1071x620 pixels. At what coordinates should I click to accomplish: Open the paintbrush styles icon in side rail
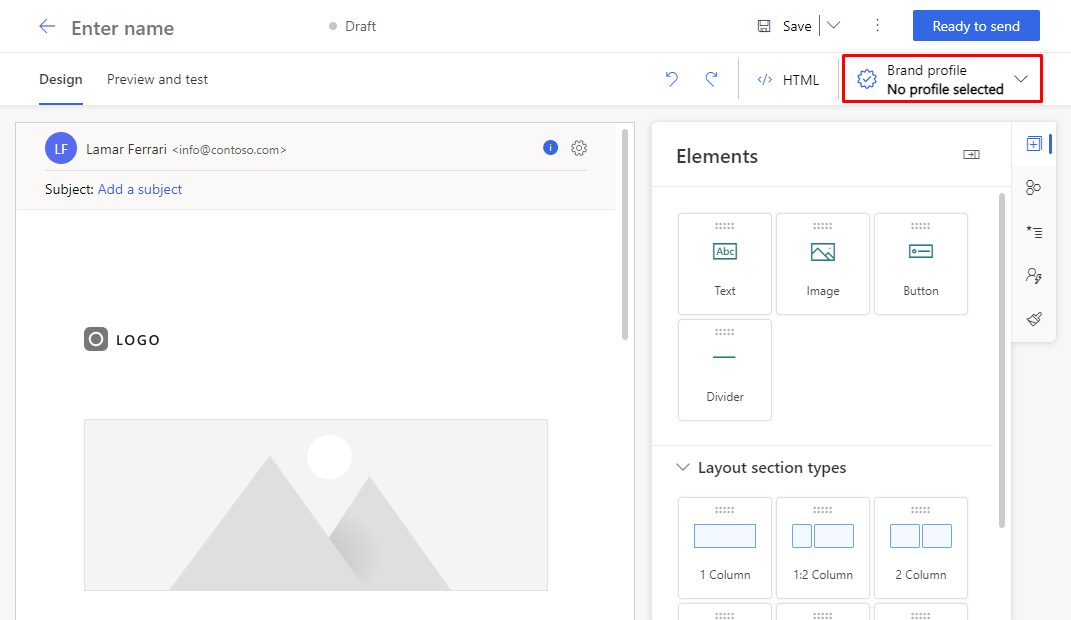click(1033, 319)
